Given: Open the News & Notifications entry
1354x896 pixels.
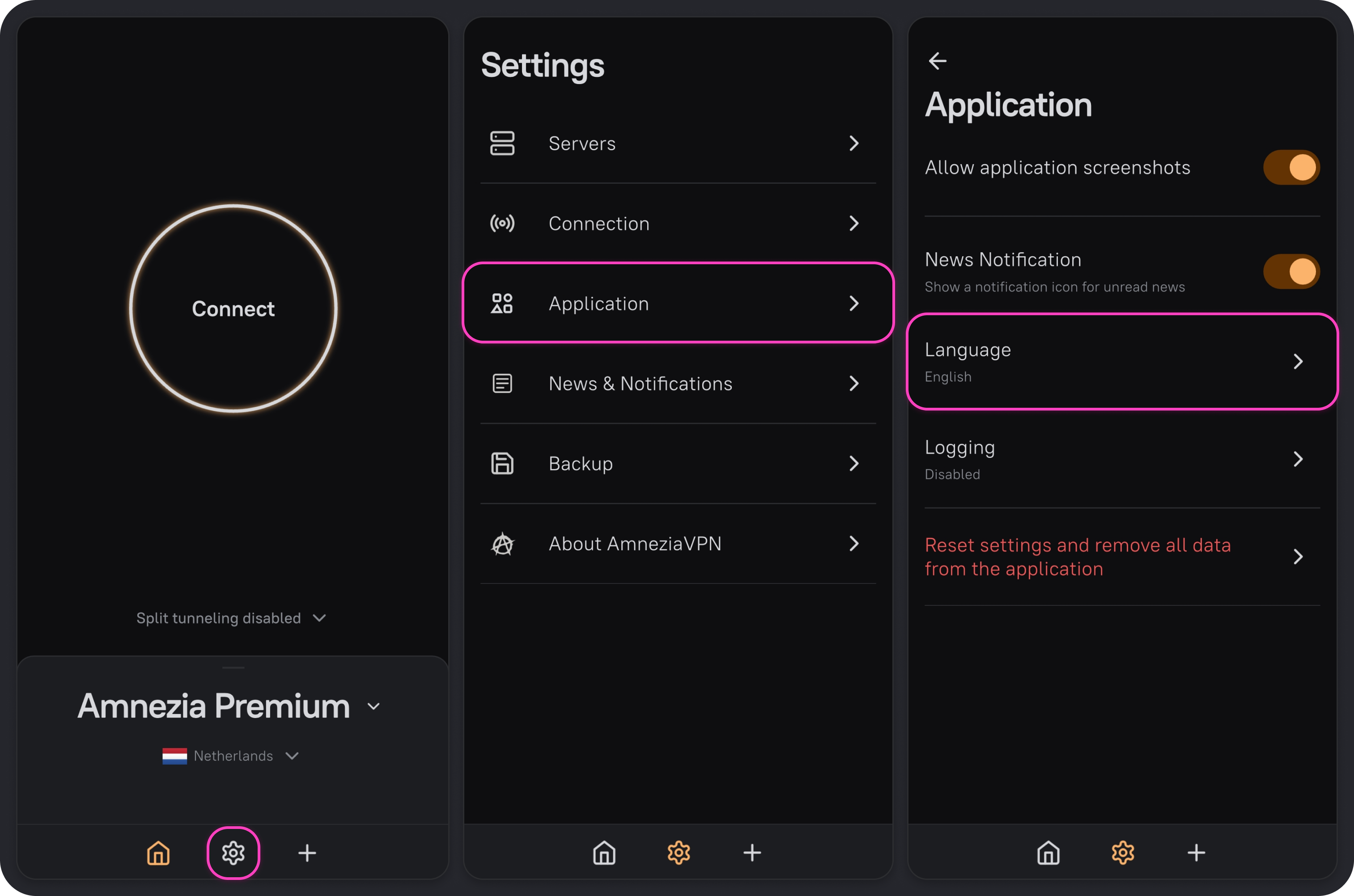Looking at the screenshot, I should pyautogui.click(x=678, y=384).
